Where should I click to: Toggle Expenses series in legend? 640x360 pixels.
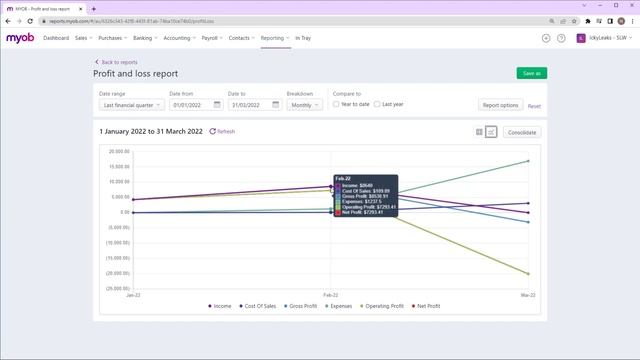[338, 306]
